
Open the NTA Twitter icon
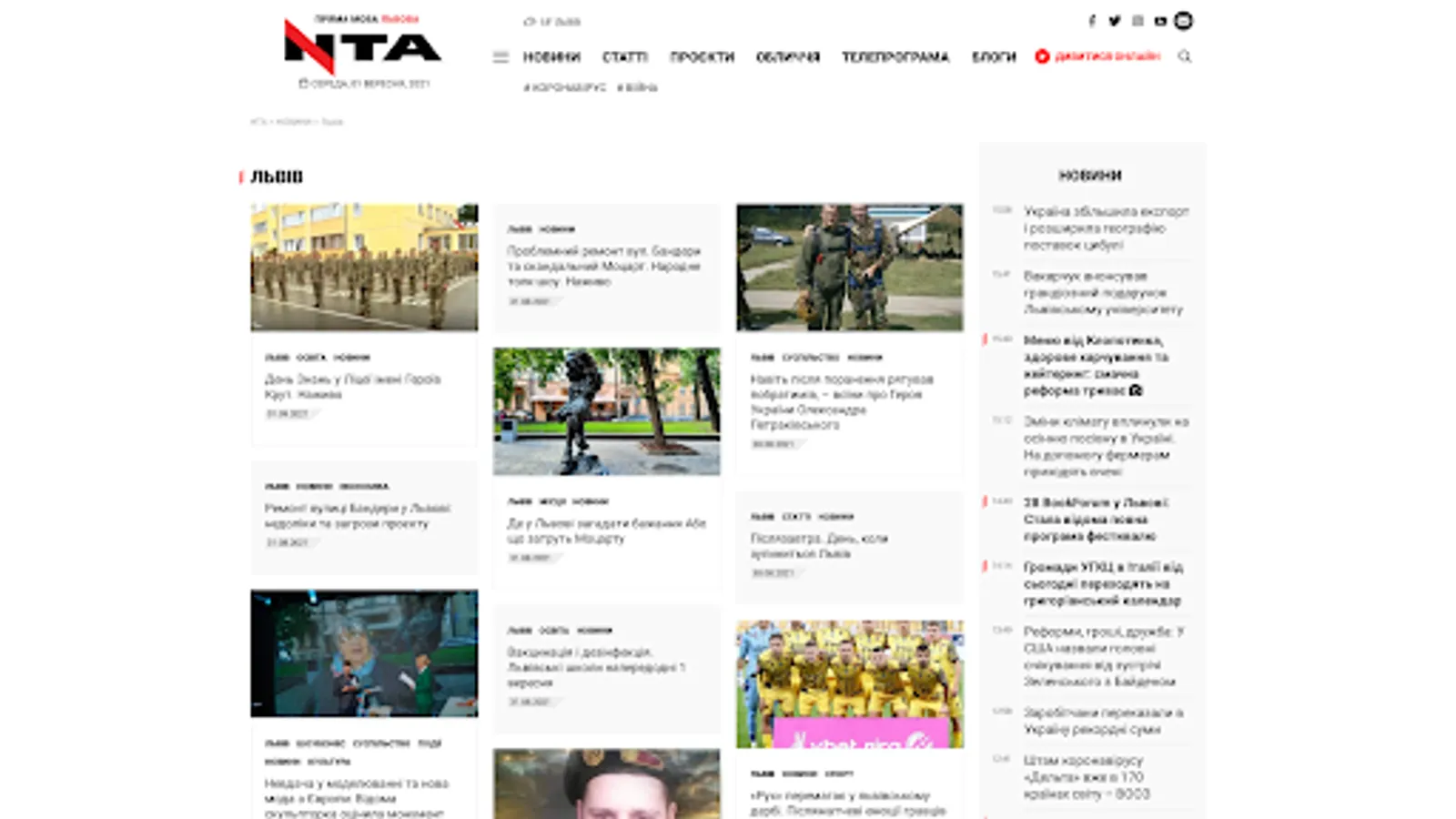click(1115, 21)
